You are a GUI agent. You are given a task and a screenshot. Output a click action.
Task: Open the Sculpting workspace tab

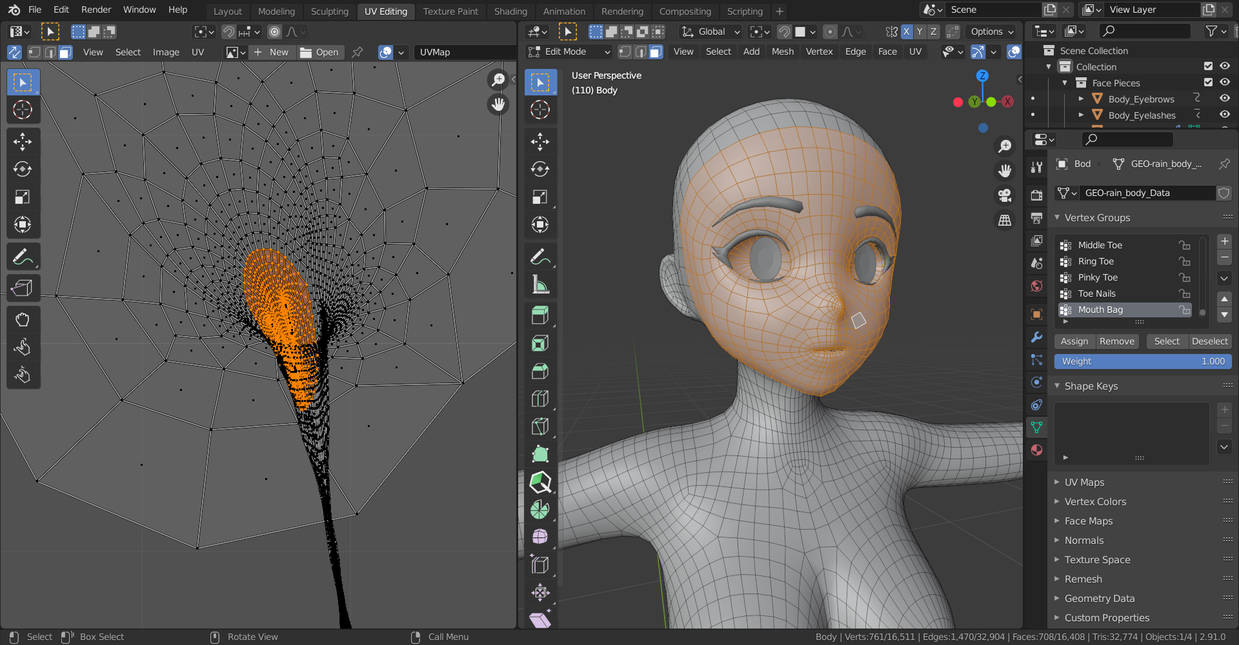tap(329, 11)
